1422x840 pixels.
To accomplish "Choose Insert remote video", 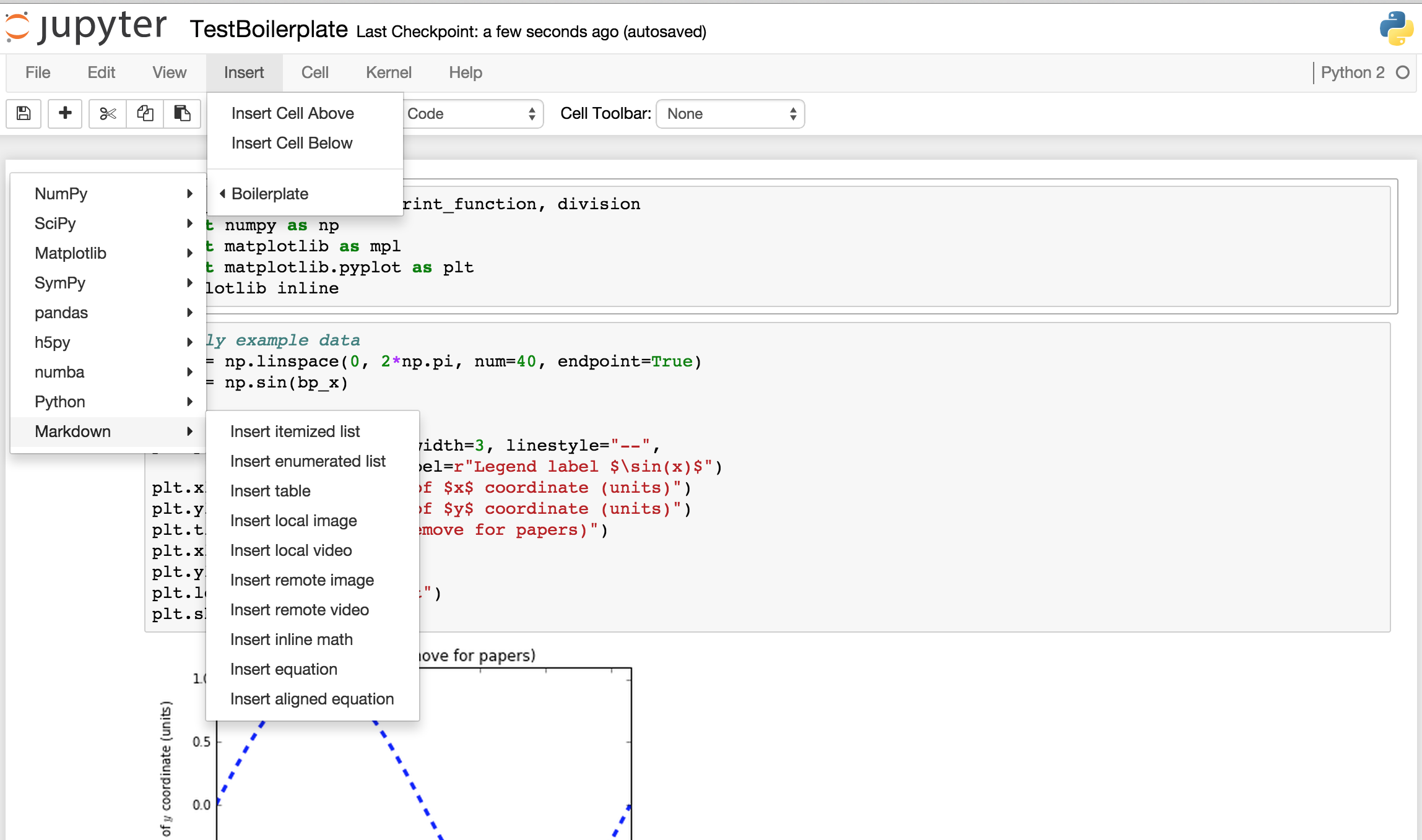I will (313, 610).
